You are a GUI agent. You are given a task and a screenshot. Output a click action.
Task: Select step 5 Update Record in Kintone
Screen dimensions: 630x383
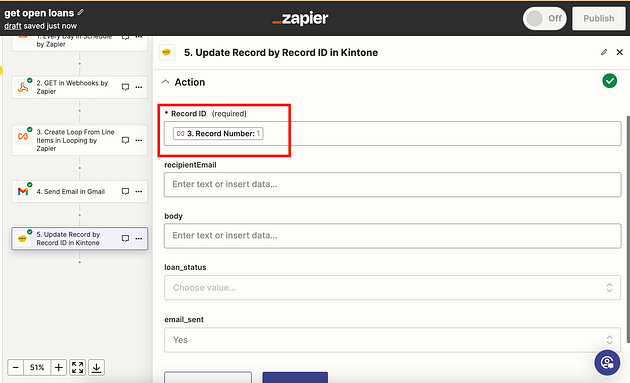pos(80,239)
